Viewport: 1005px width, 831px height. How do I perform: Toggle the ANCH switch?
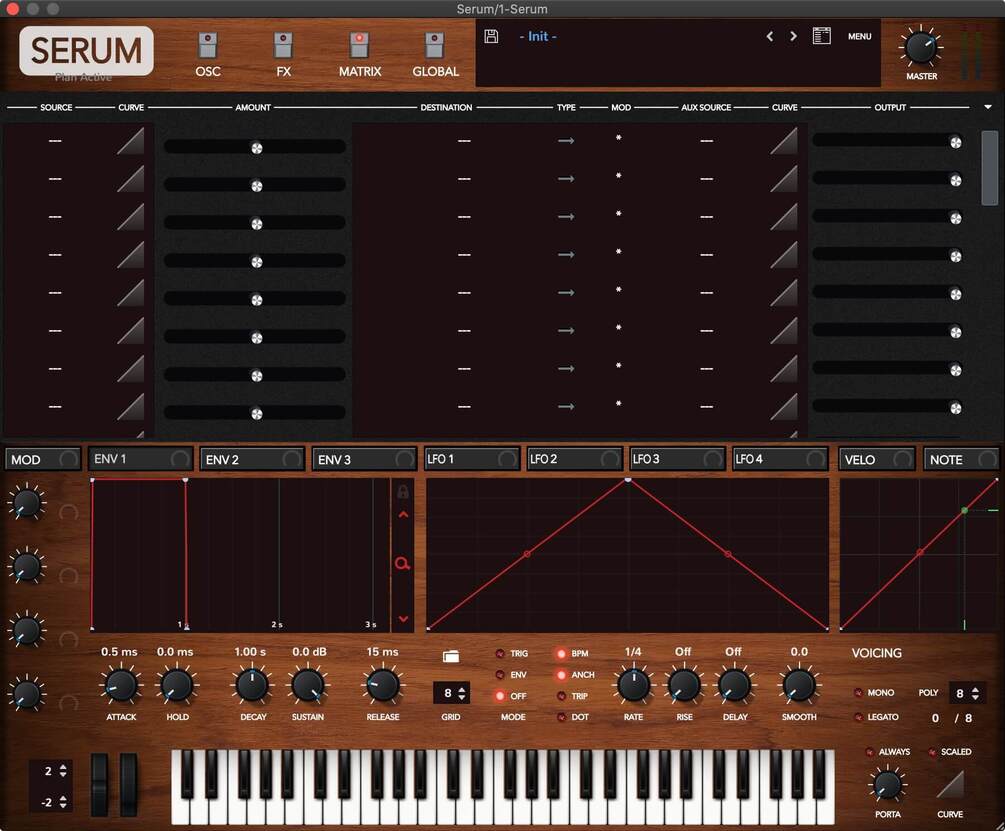click(x=561, y=675)
